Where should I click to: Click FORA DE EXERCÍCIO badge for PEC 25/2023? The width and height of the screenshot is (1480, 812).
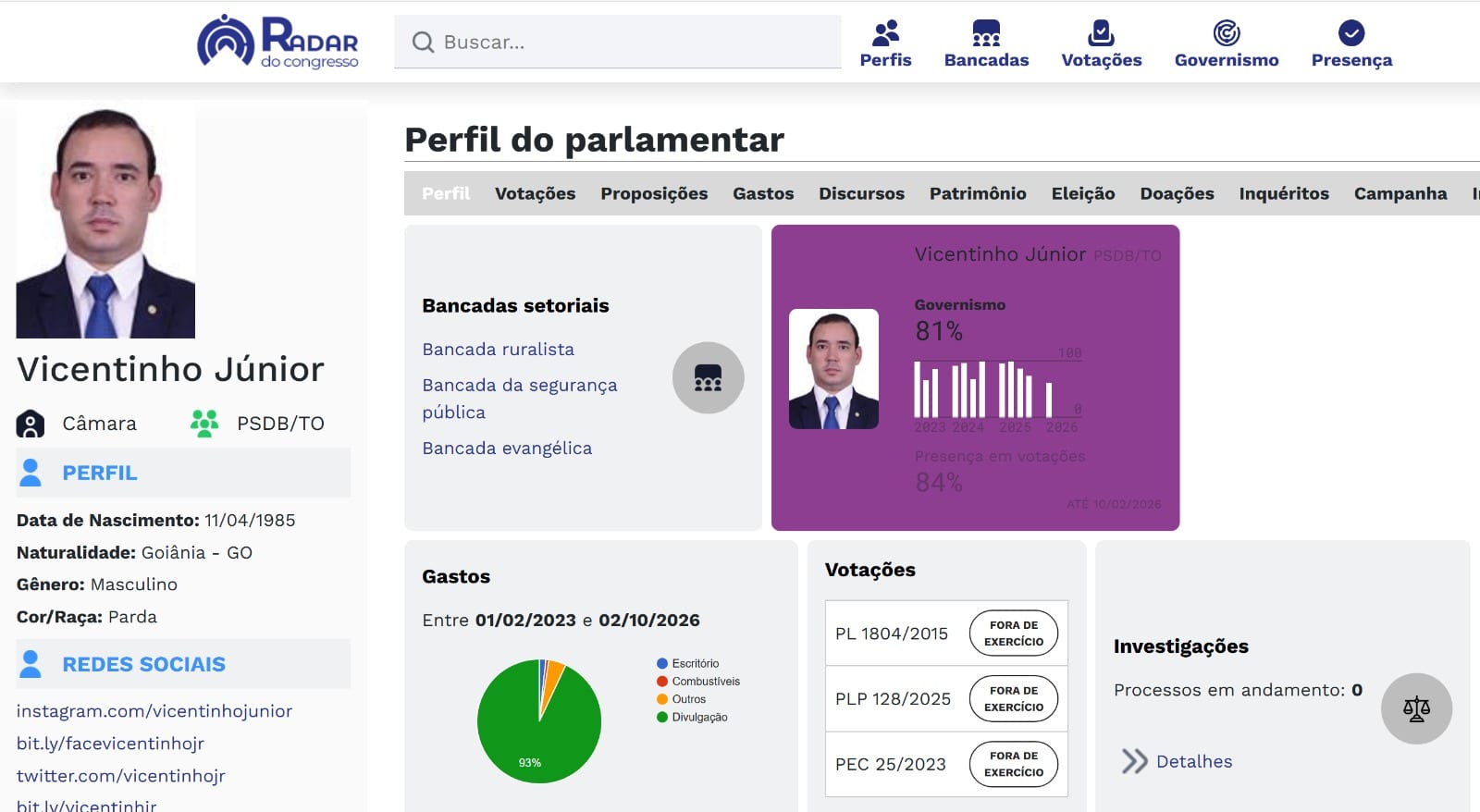coord(1014,764)
